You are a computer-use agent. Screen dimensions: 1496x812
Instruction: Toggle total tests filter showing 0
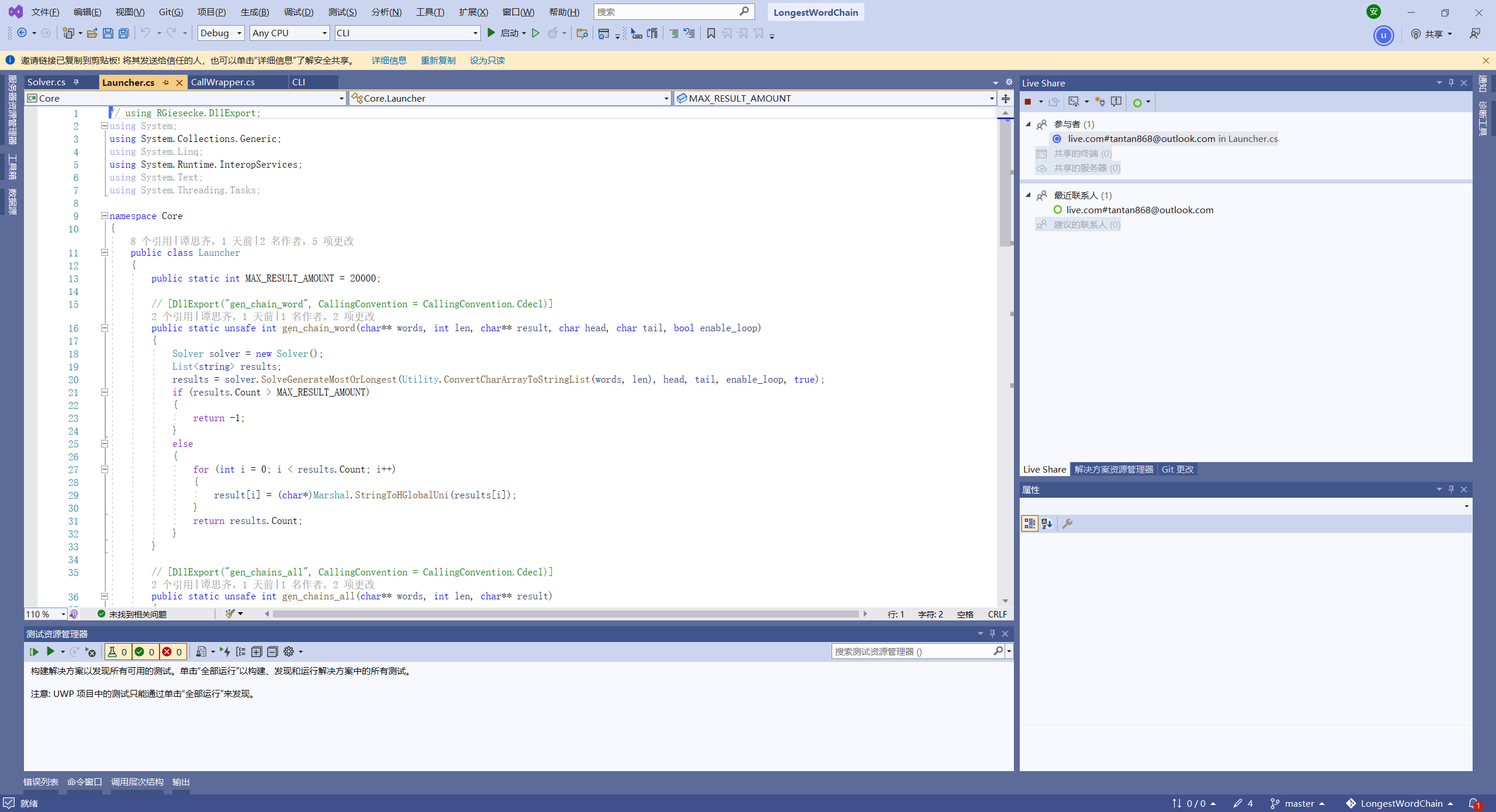pos(117,651)
